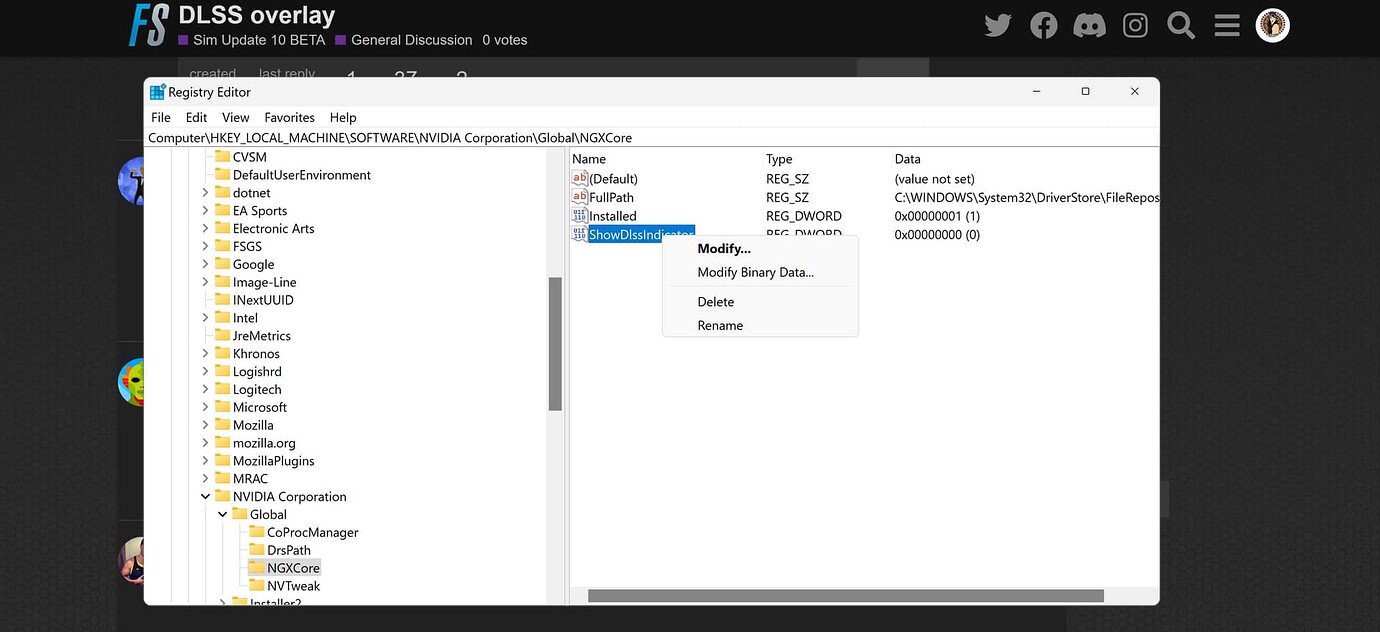Visit Instagram via its header icon
The height and width of the screenshot is (632, 1380).
[1135, 25]
